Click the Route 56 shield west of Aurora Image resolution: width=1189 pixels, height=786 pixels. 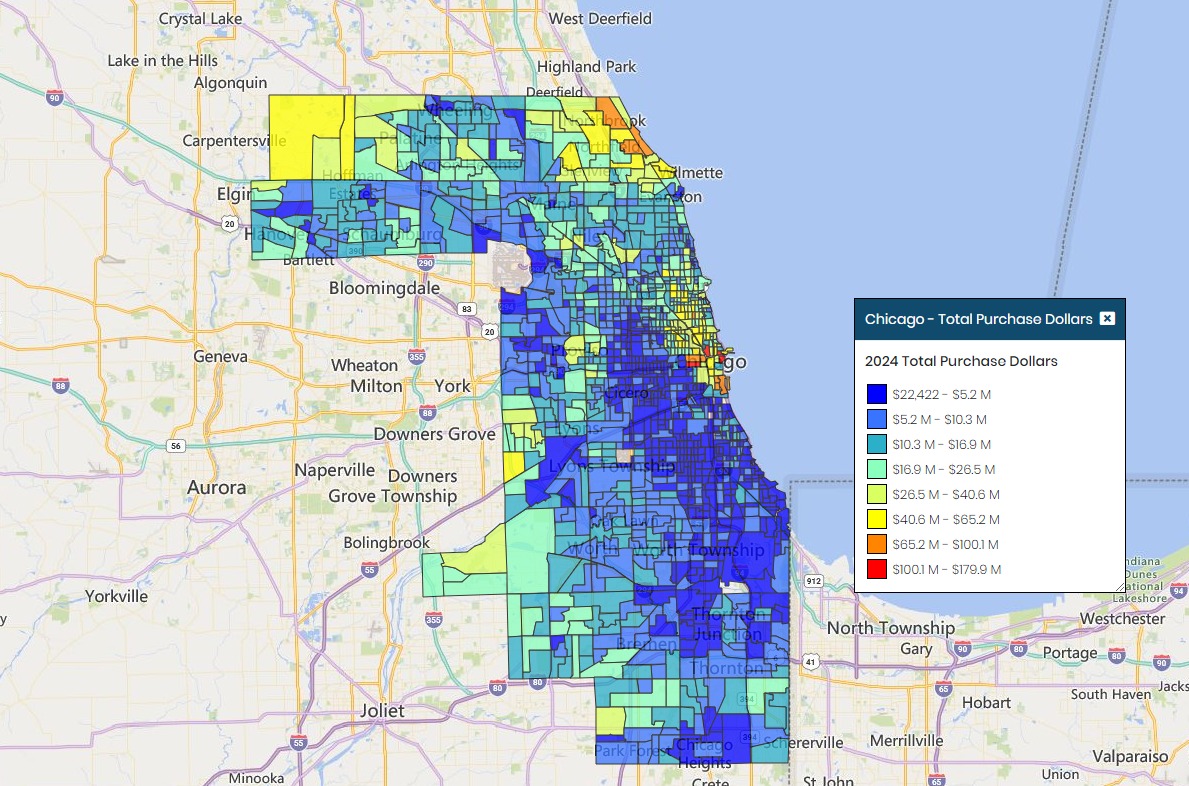point(176,446)
